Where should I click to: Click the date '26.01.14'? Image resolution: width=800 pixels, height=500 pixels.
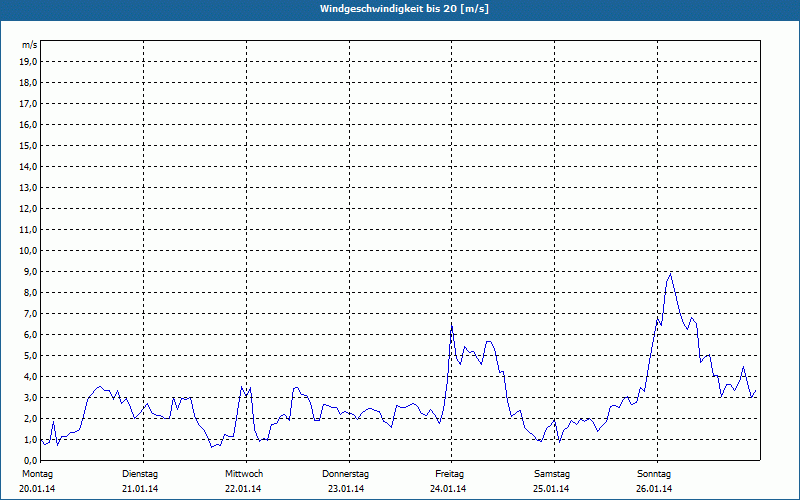(x=654, y=489)
